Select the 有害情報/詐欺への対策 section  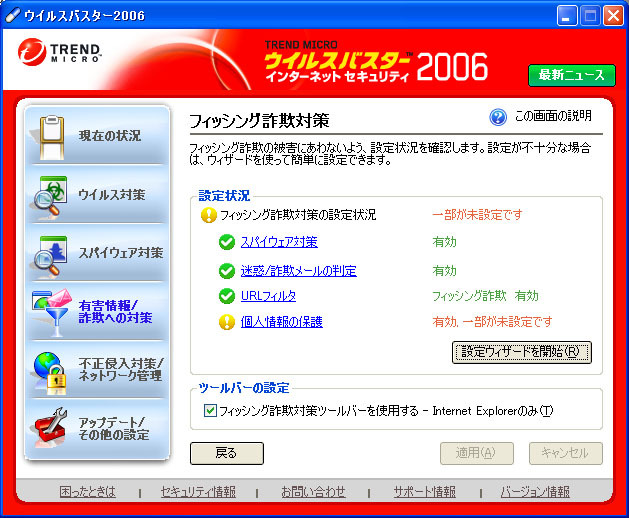coord(97,312)
